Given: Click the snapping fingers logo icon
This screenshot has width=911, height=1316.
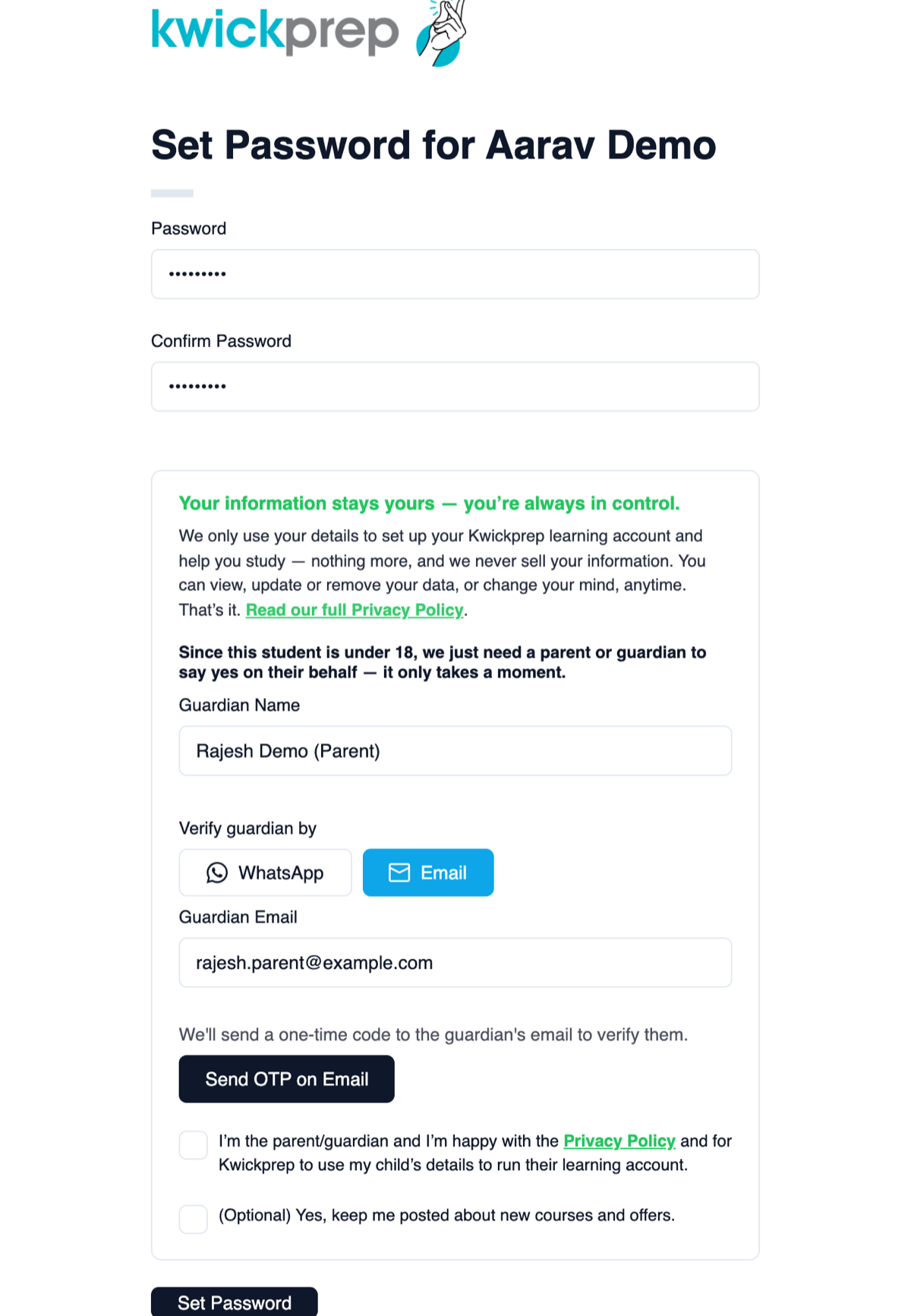Looking at the screenshot, I should coord(441,33).
